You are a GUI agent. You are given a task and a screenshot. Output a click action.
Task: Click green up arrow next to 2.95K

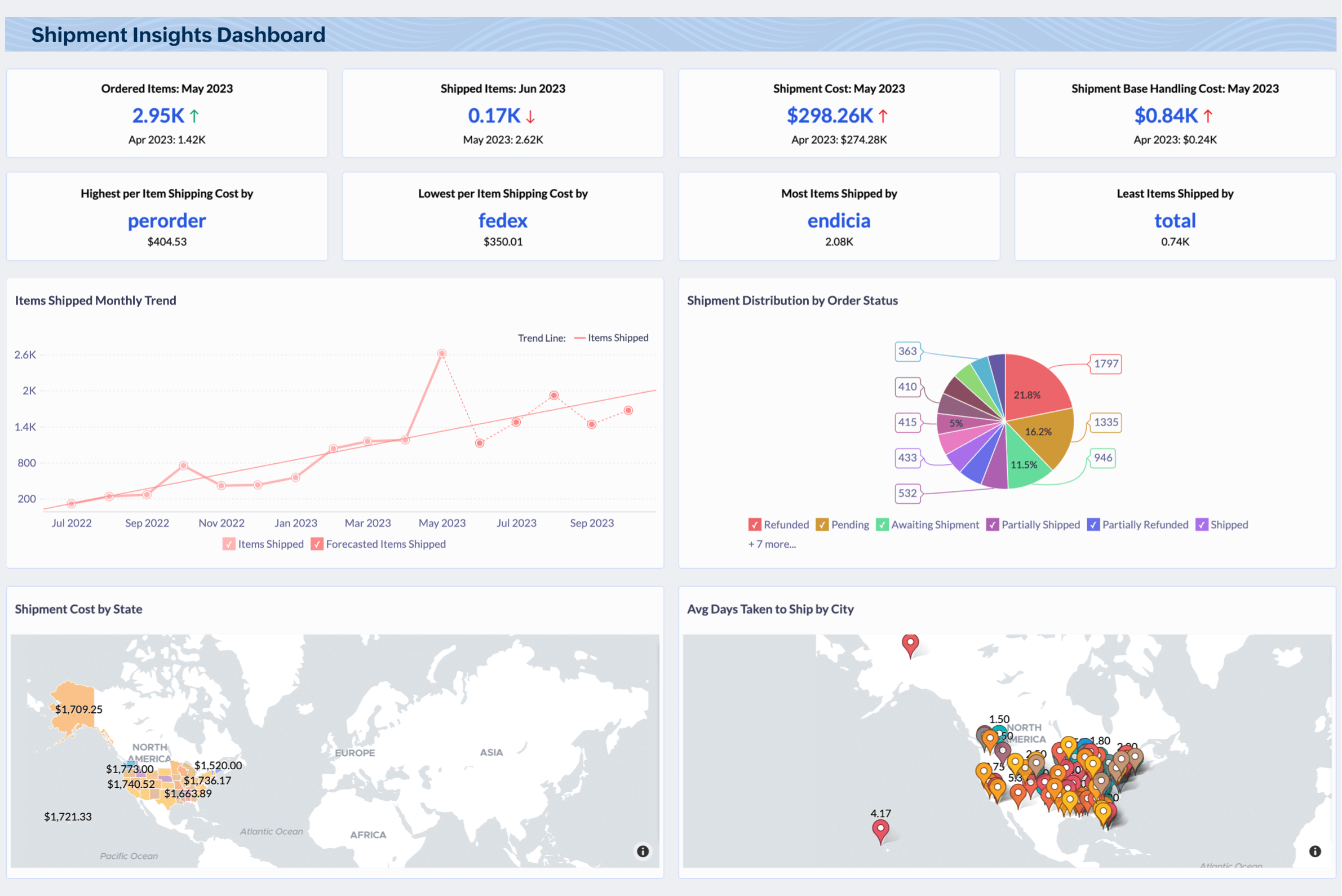[194, 116]
